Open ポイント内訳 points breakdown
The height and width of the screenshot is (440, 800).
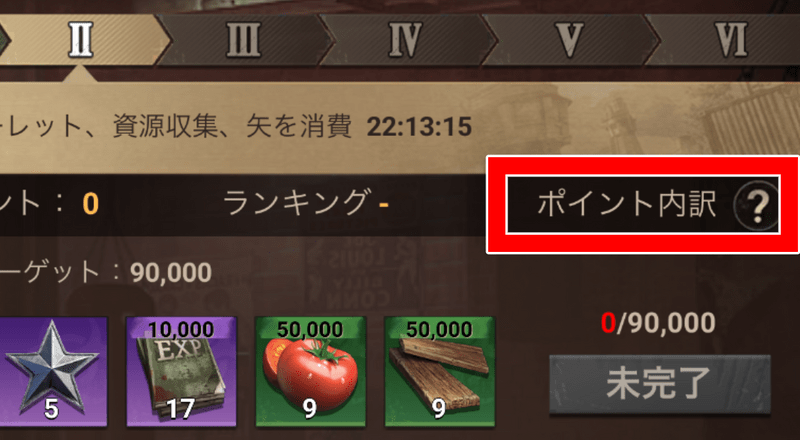(x=643, y=205)
